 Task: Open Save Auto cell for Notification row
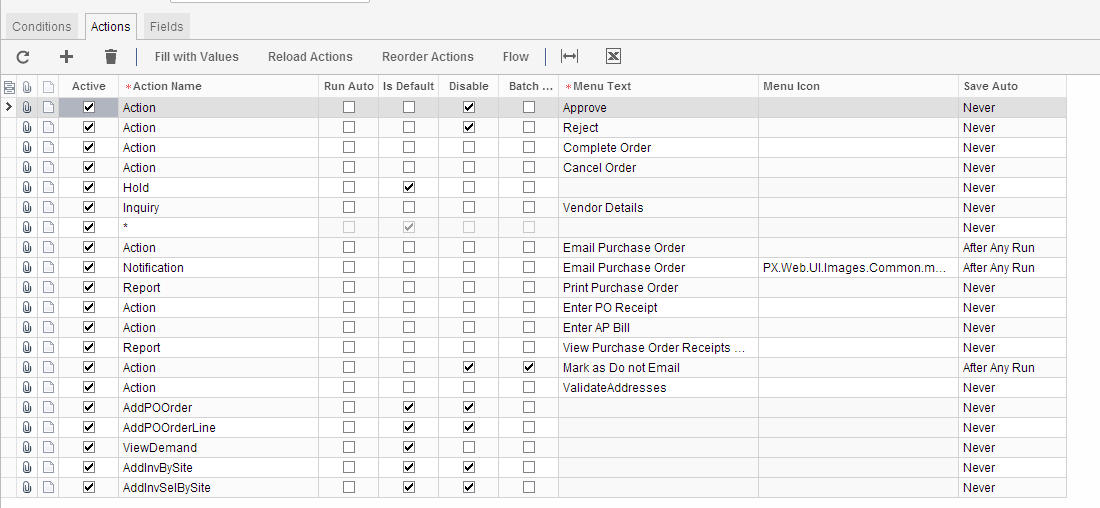[x=1012, y=267]
